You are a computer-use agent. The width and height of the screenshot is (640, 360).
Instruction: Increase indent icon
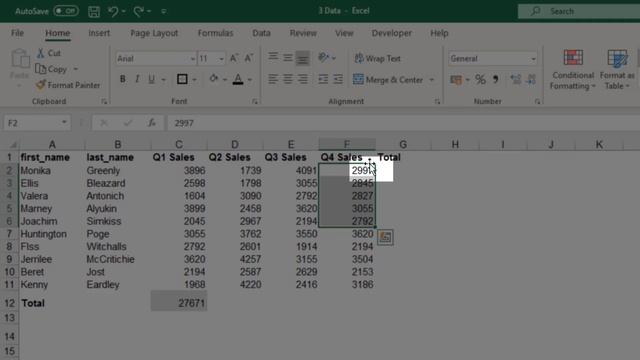tap(338, 79)
